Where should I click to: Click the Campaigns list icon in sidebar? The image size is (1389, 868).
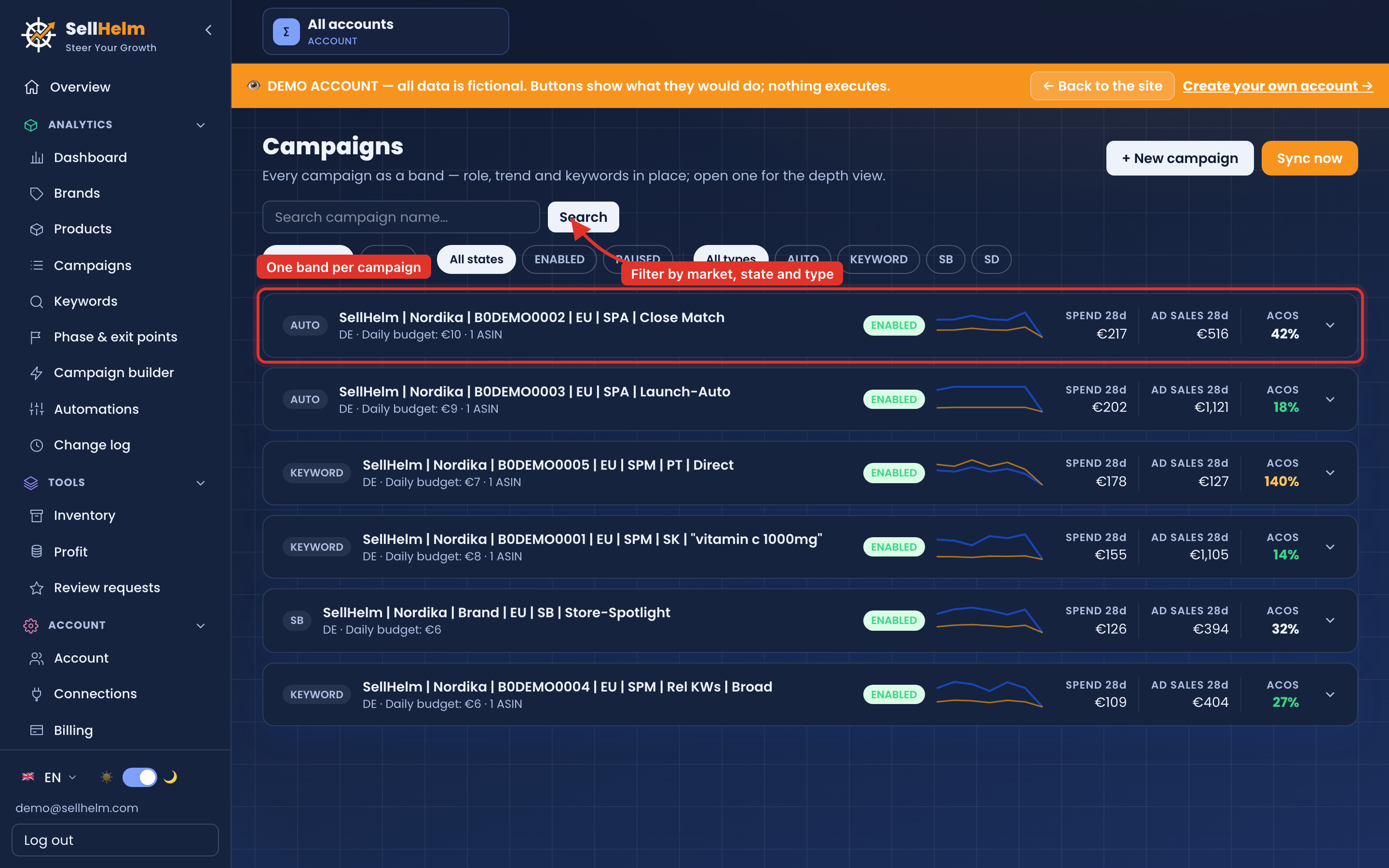(x=37, y=265)
